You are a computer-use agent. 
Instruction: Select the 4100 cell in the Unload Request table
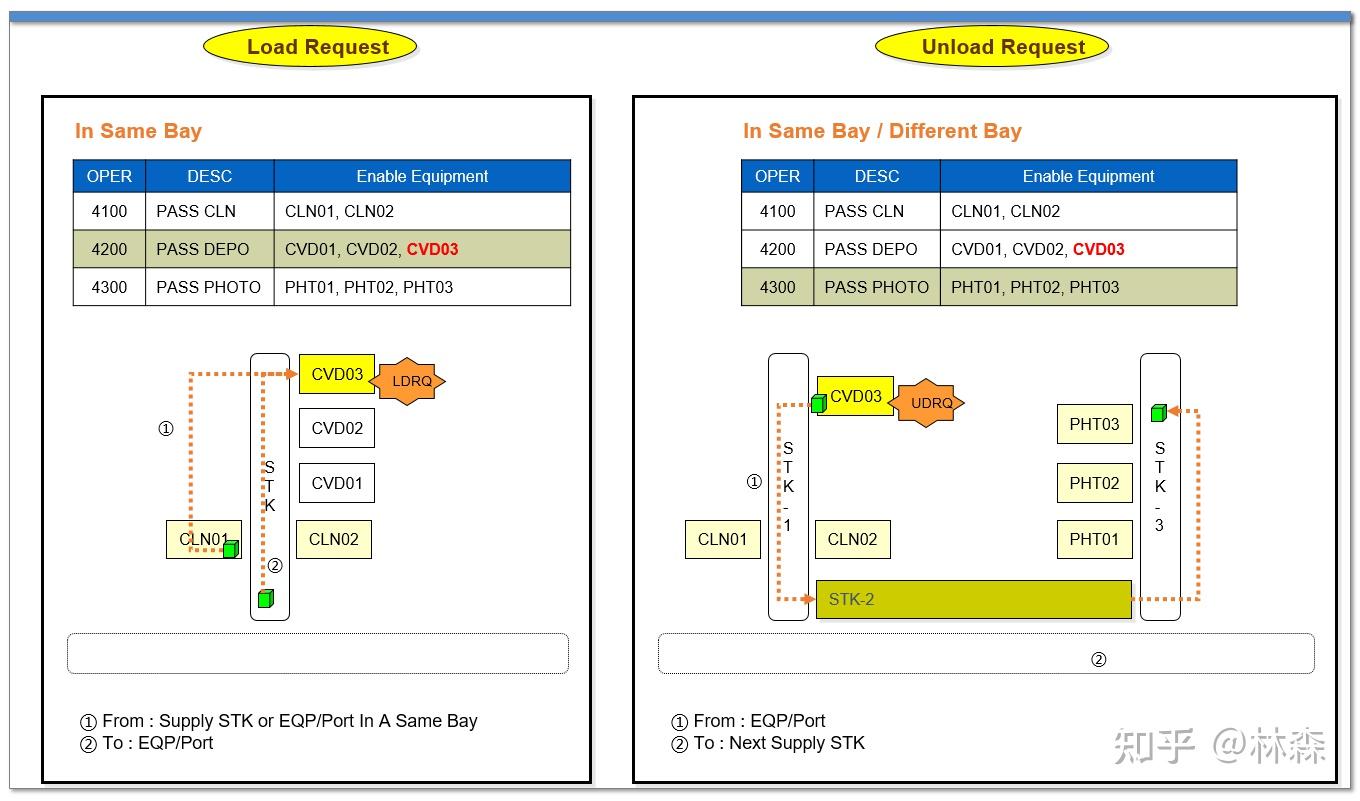(x=777, y=211)
